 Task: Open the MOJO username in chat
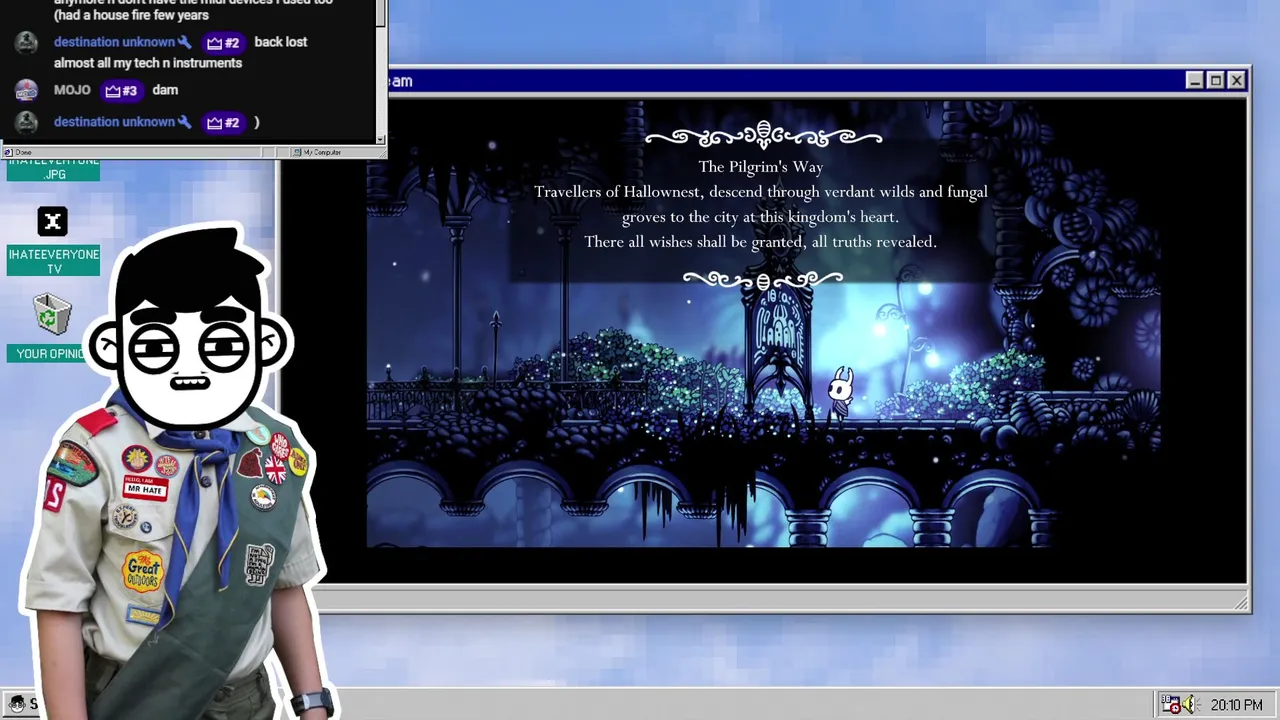[72, 90]
